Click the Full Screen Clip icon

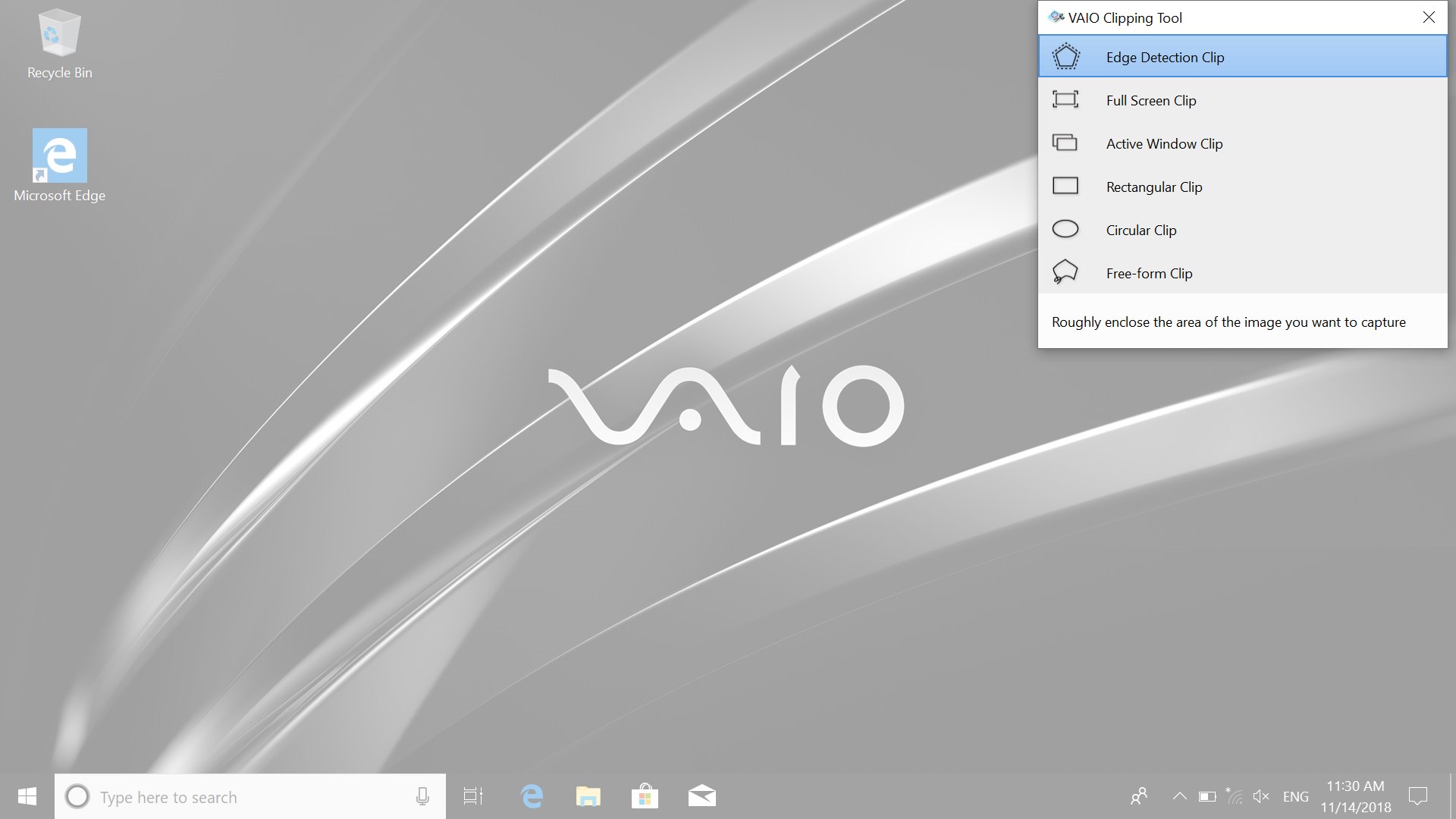pos(1065,100)
